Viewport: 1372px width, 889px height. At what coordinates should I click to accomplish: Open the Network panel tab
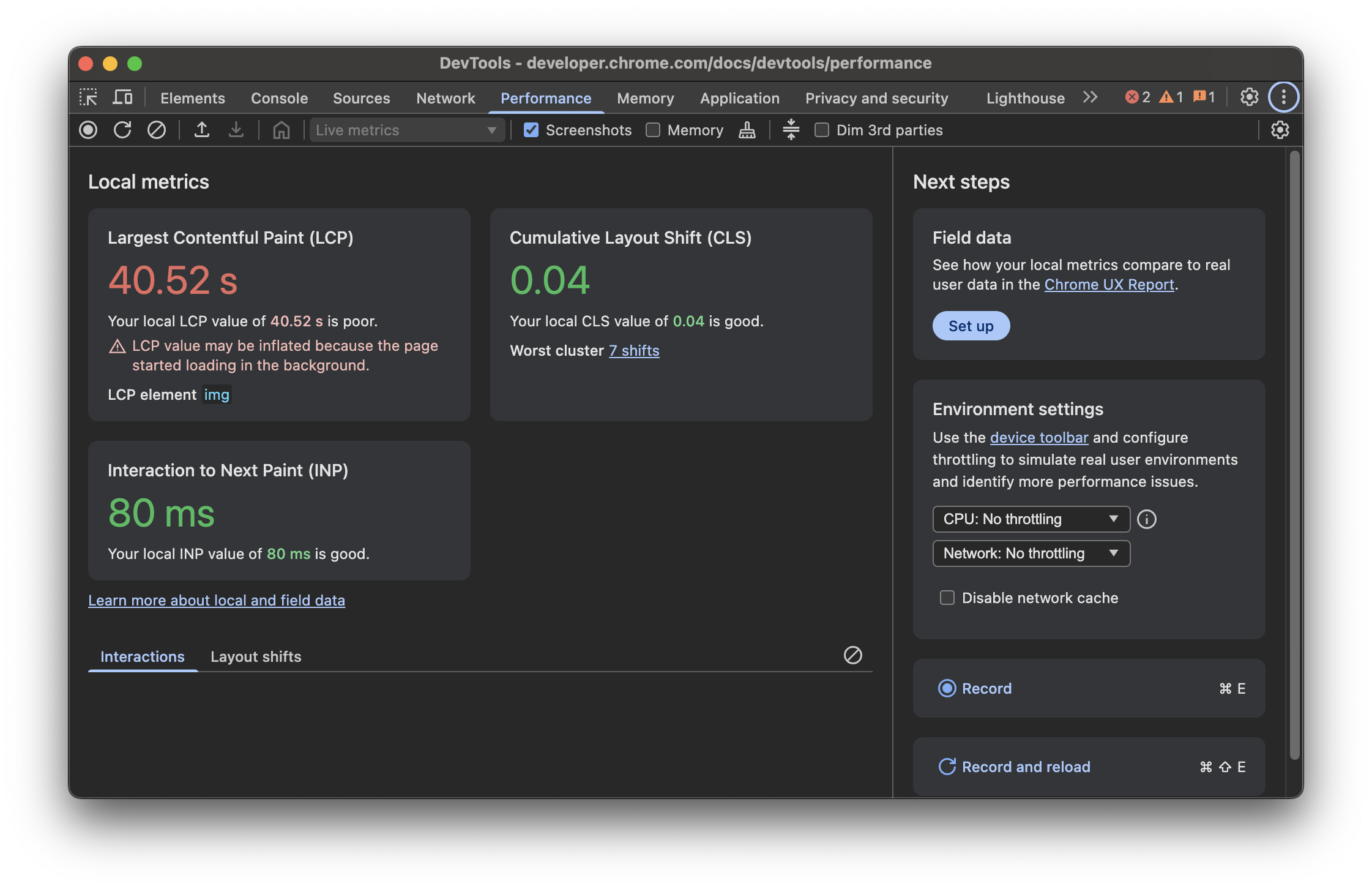coord(446,98)
